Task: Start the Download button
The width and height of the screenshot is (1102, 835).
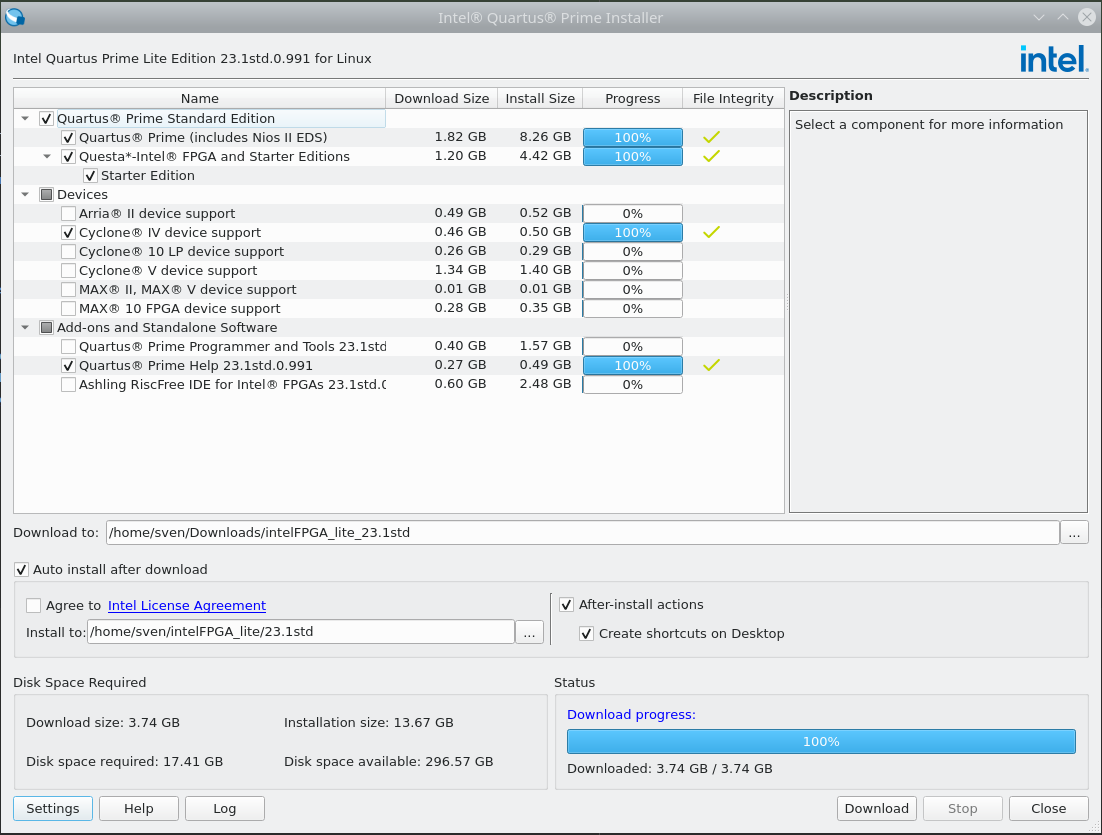Action: pos(876,808)
